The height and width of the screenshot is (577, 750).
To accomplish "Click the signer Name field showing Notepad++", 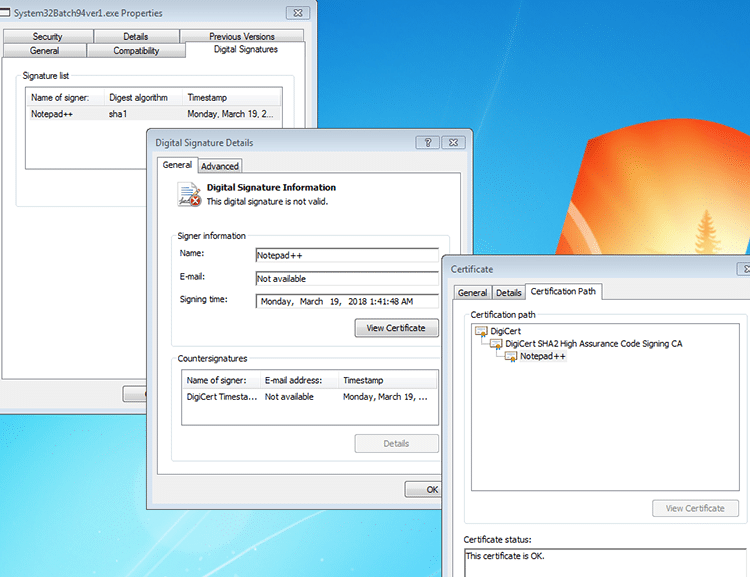I will [x=347, y=255].
